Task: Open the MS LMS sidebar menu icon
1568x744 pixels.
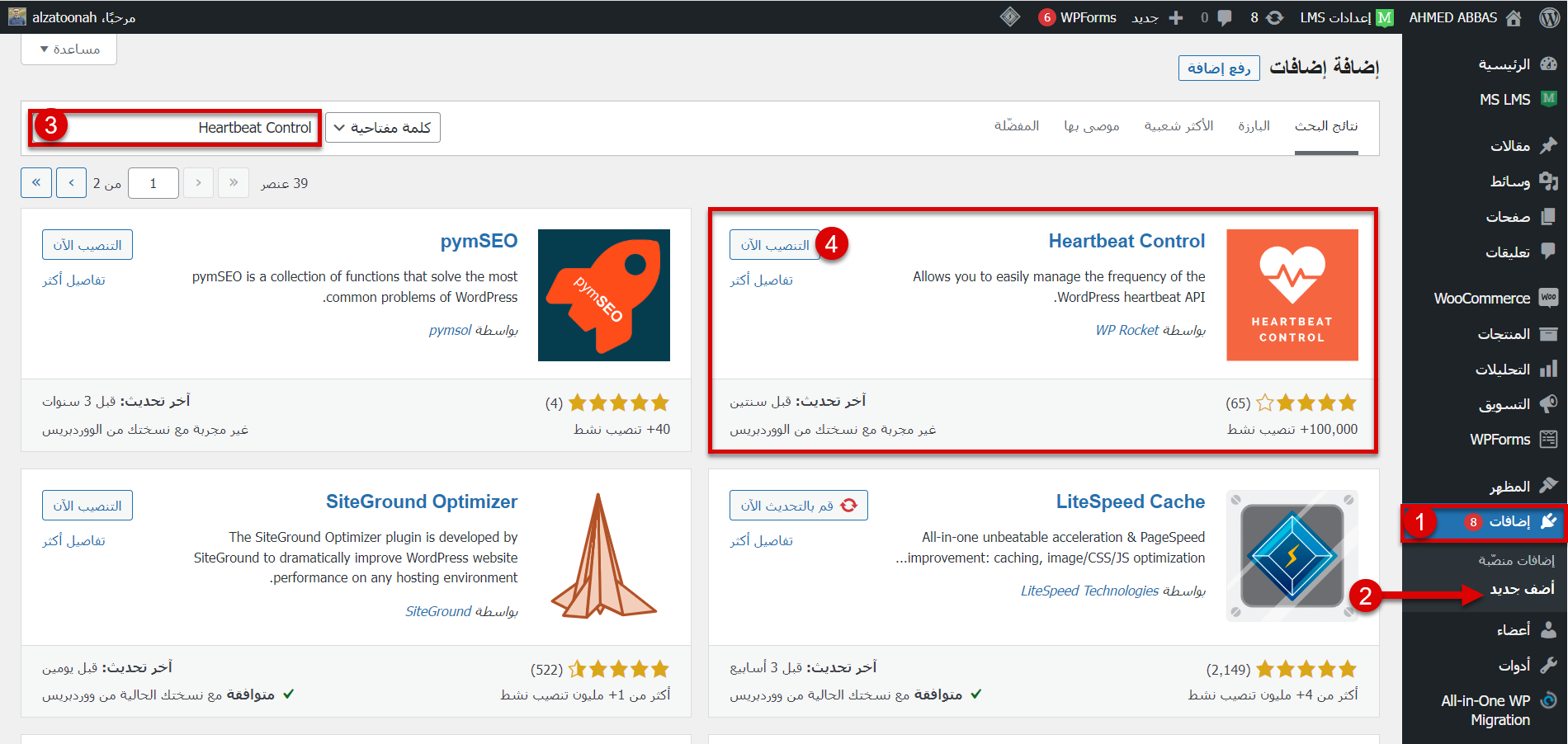Action: pos(1549,99)
